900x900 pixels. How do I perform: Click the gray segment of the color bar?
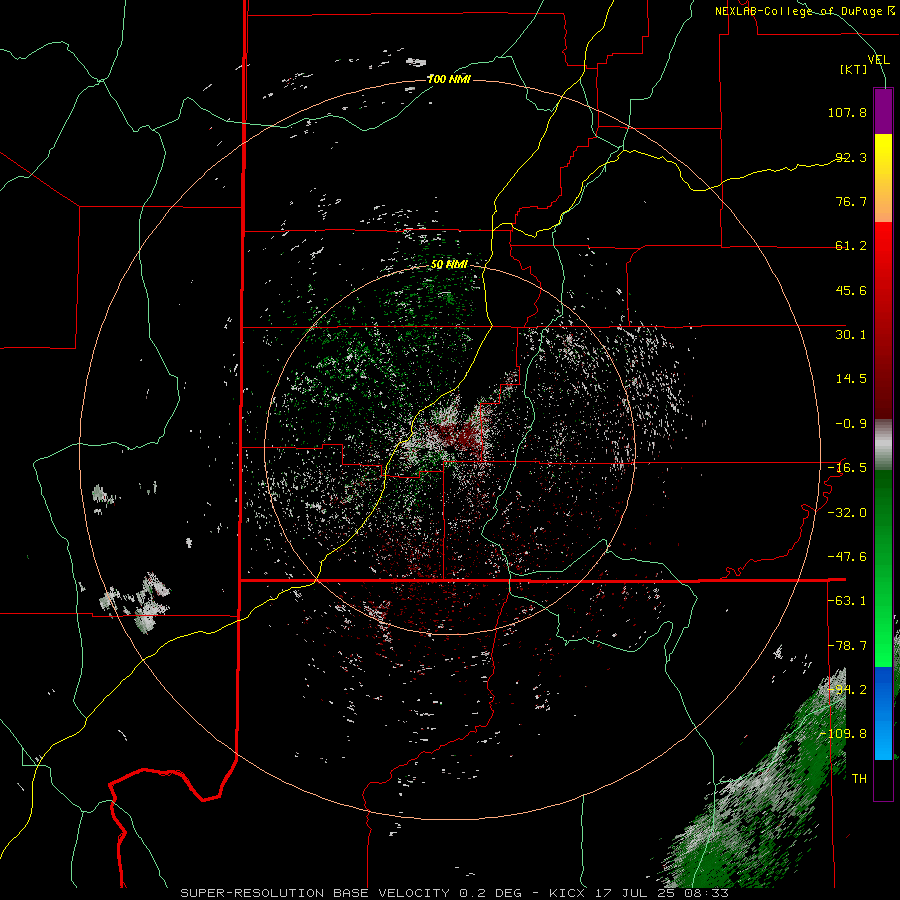click(883, 445)
